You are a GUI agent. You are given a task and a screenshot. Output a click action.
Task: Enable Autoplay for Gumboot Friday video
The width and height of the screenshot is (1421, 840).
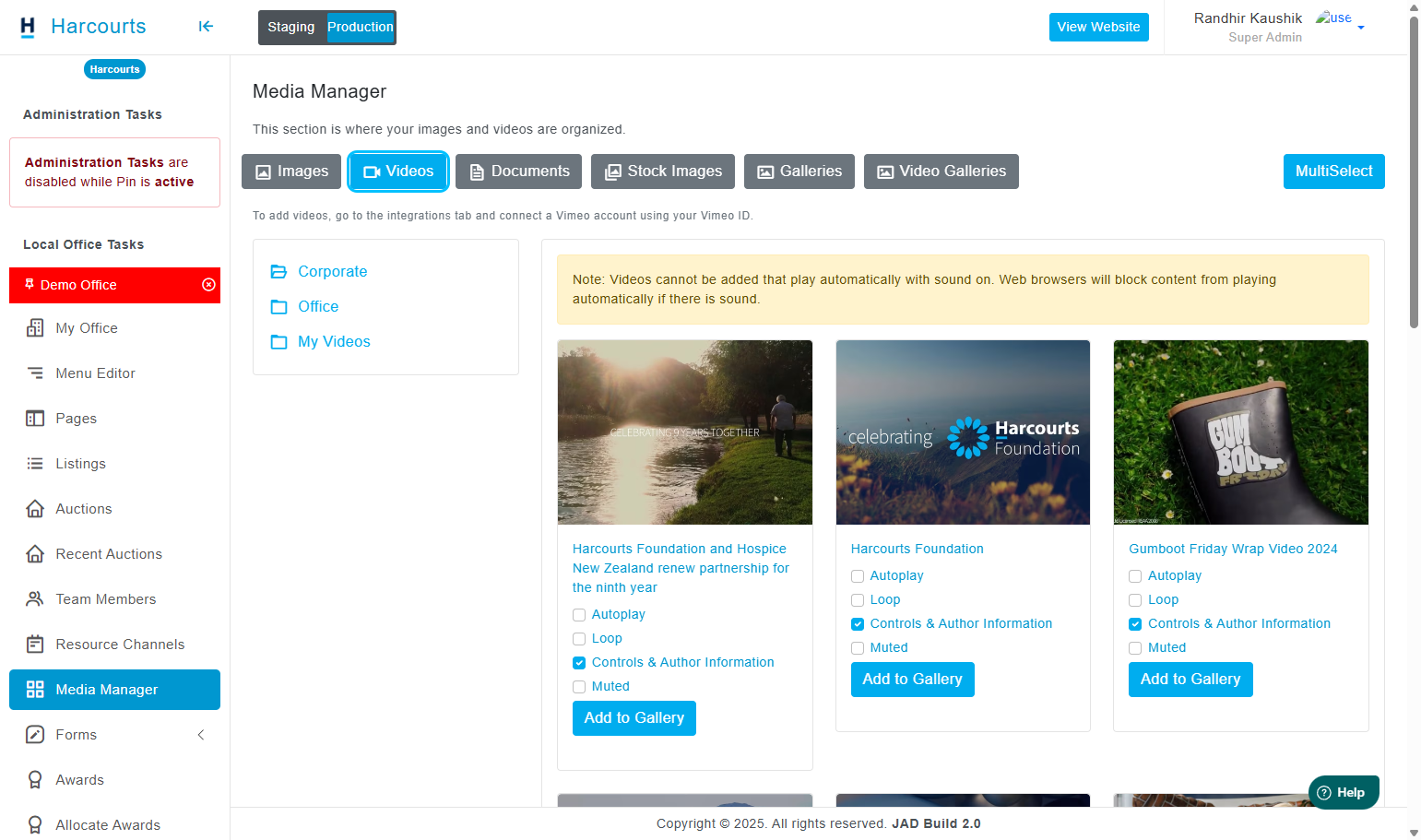pos(1135,576)
